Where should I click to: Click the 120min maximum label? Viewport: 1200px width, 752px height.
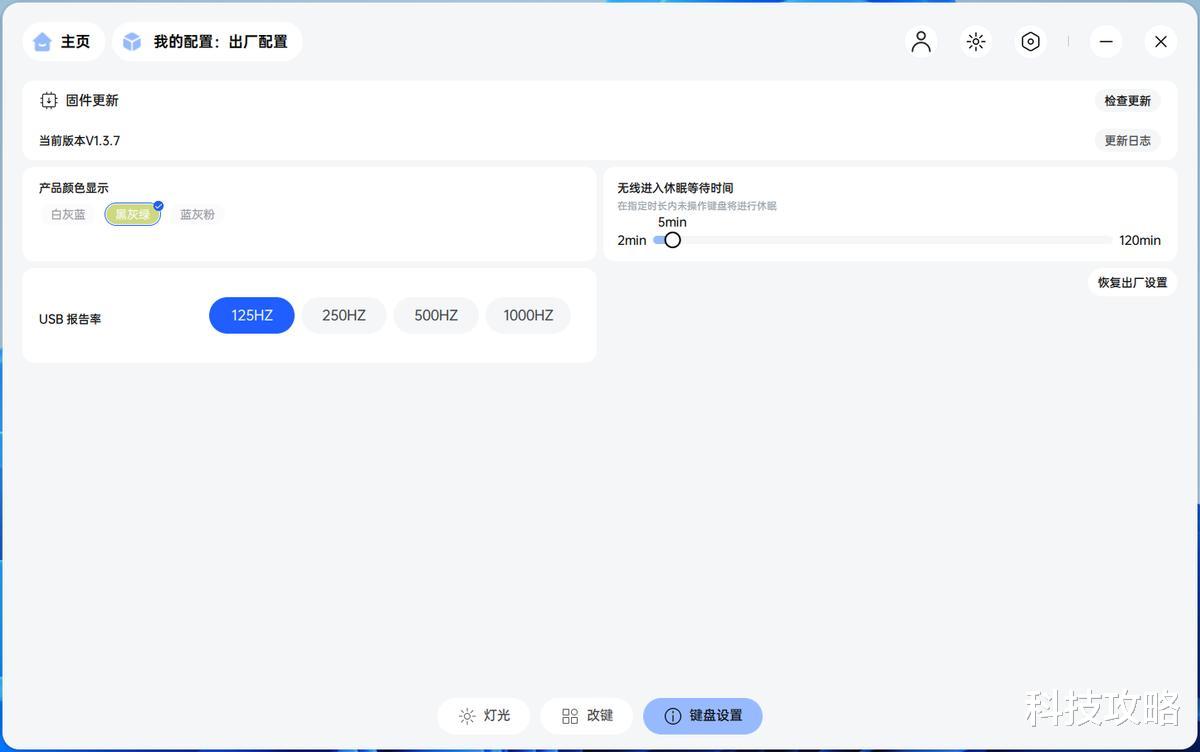click(x=1140, y=240)
